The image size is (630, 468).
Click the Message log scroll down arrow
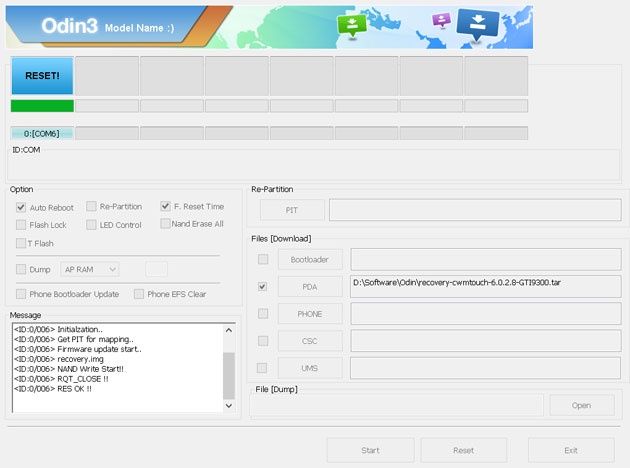tap(229, 406)
